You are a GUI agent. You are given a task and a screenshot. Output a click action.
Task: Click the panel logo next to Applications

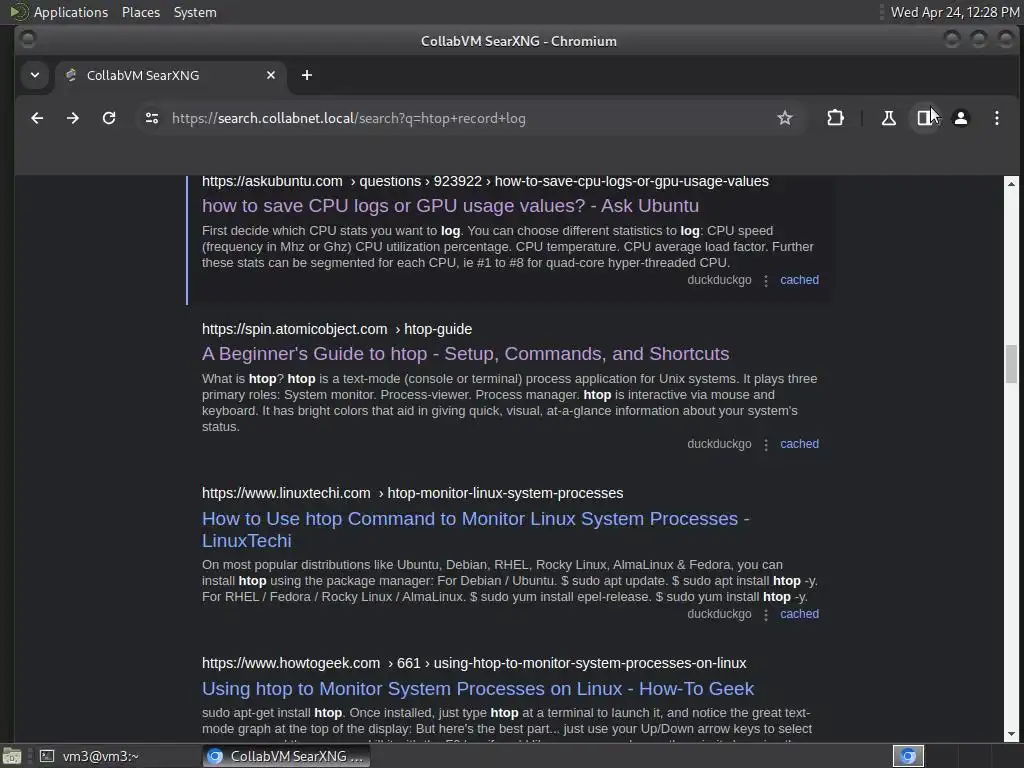18,12
